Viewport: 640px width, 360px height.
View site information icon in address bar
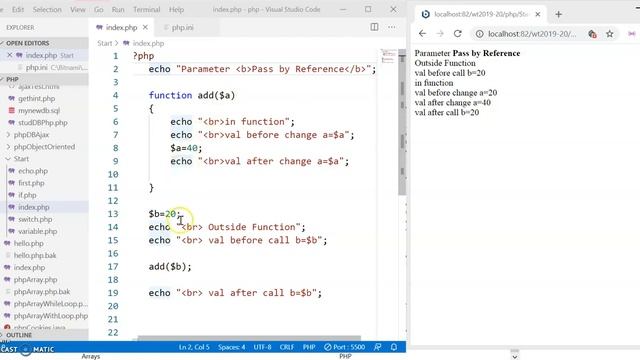point(480,34)
